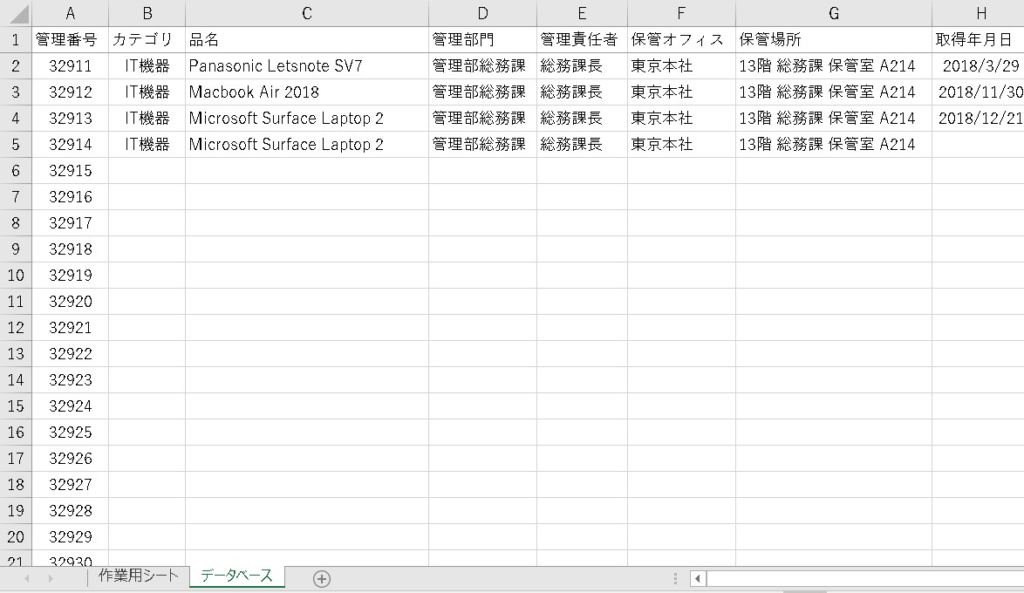This screenshot has height=593, width=1024.
Task: Select the 2018/3/29 date cell
Action: (x=977, y=66)
